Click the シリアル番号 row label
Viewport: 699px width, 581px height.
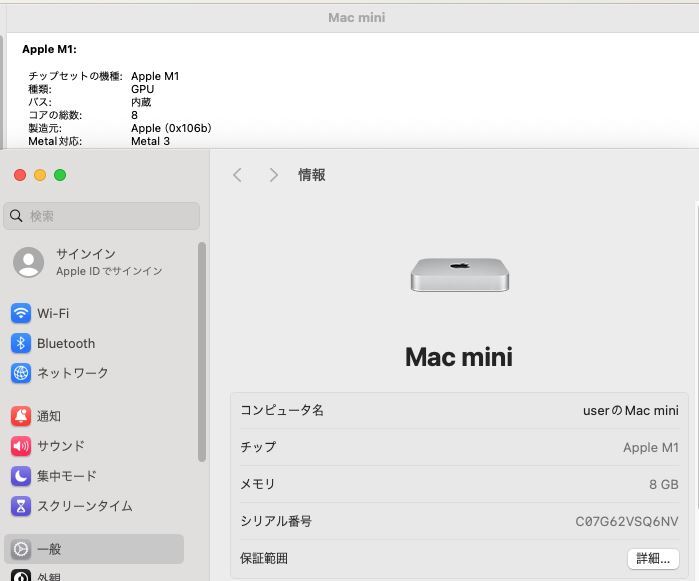(x=276, y=521)
